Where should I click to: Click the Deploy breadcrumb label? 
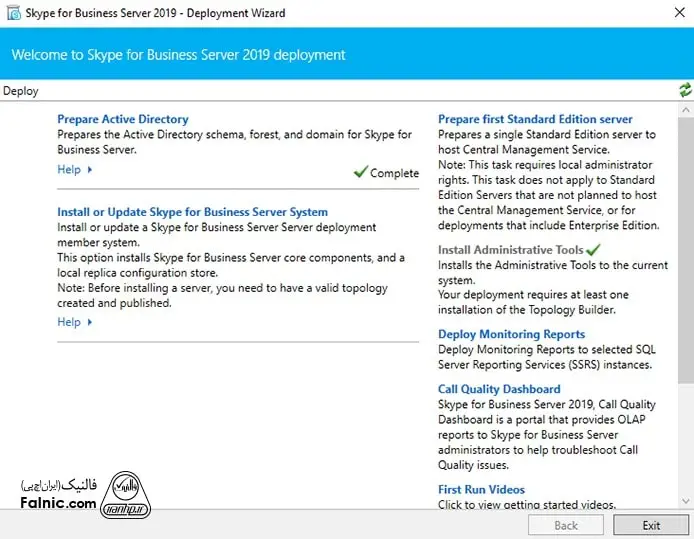pos(20,91)
